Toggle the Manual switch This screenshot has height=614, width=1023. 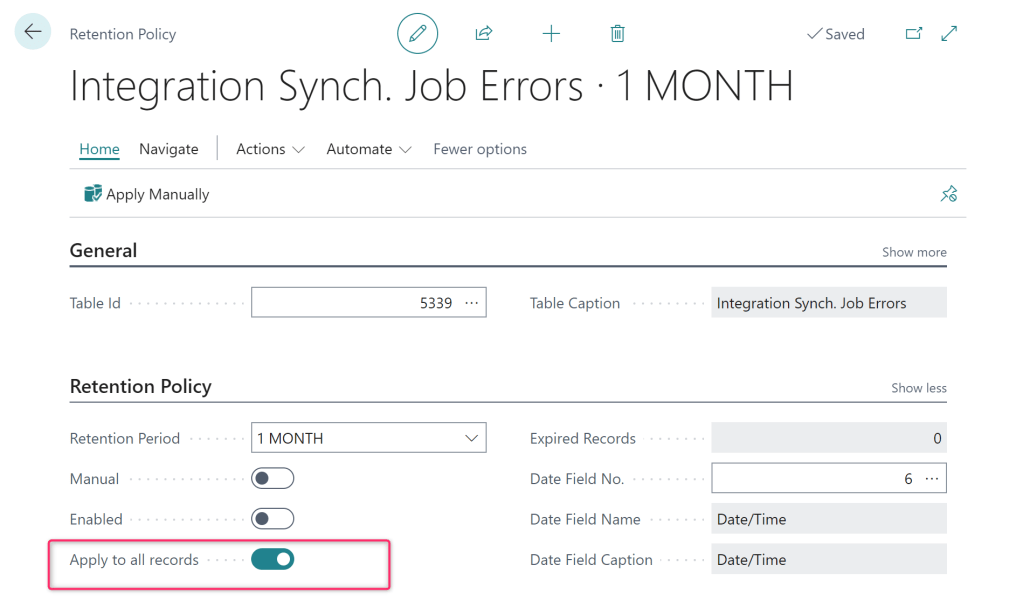coord(272,479)
